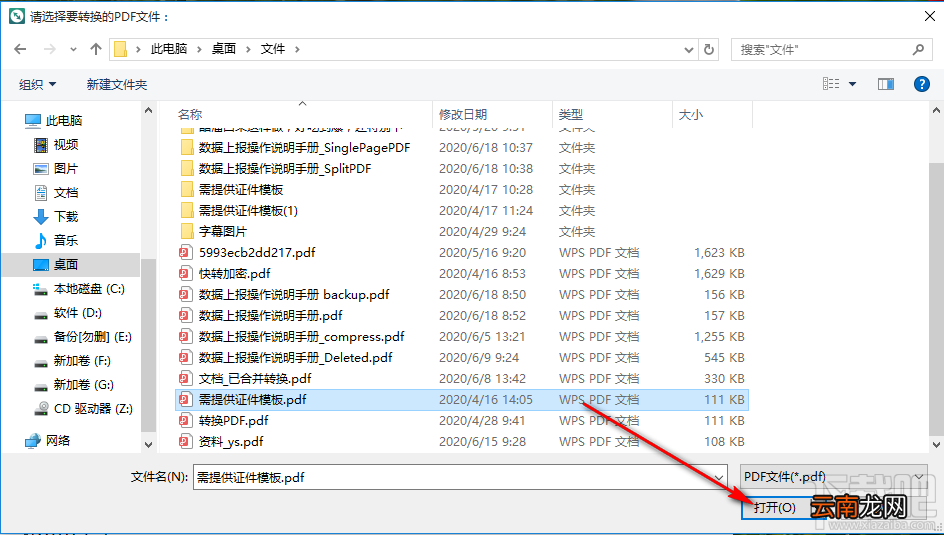Click 新建文件夹 button

[117, 84]
